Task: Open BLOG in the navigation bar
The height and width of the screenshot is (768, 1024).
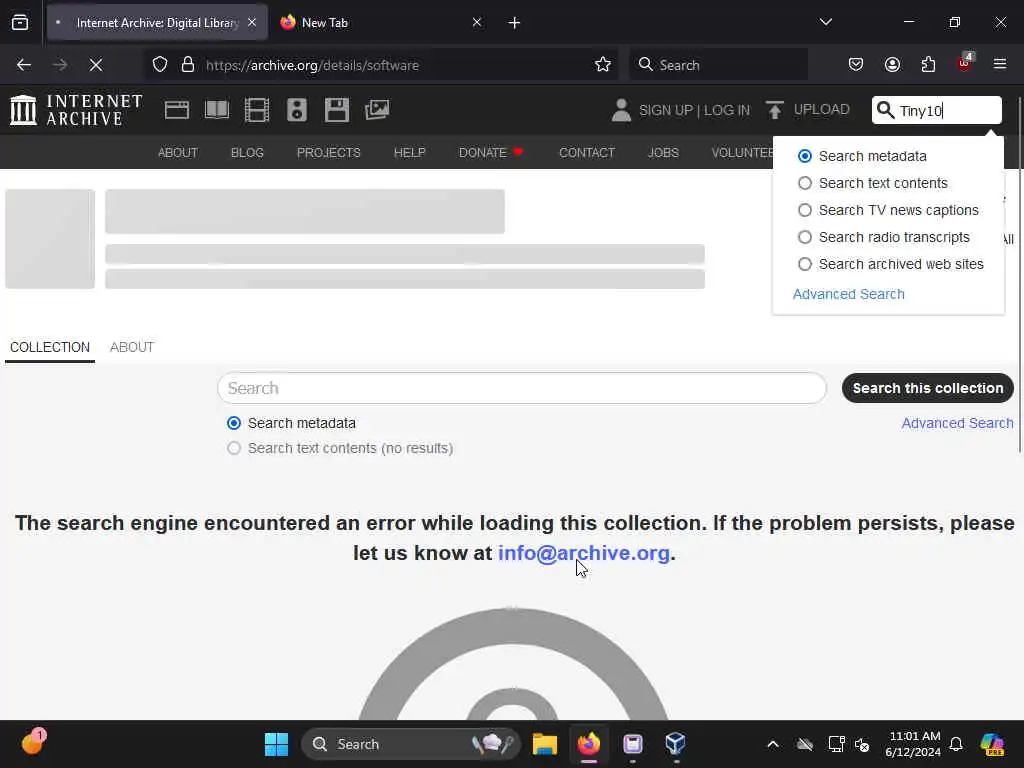Action: point(247,153)
